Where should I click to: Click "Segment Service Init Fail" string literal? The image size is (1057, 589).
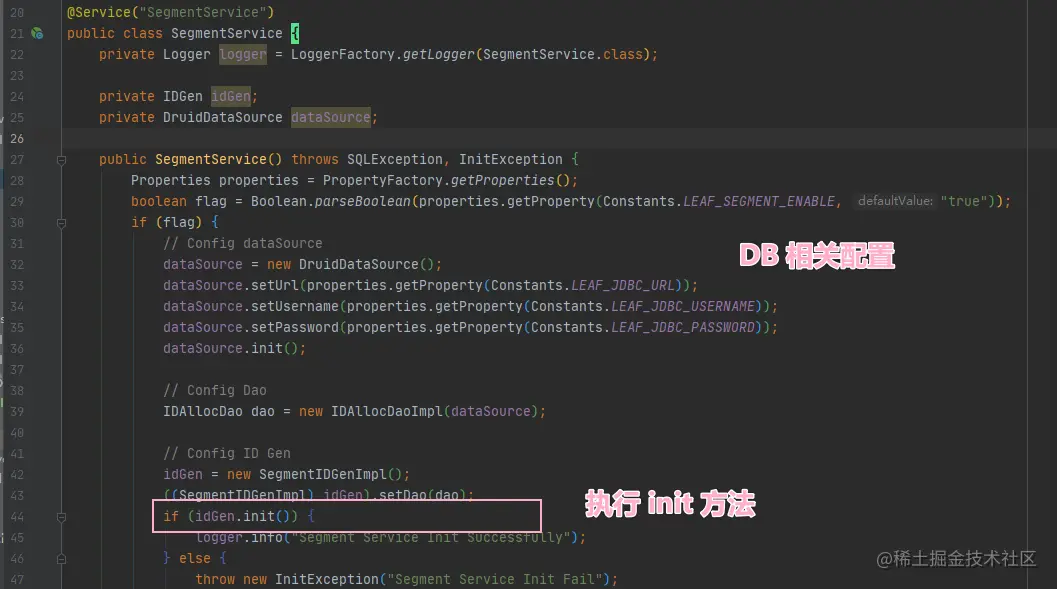pyautogui.click(x=495, y=579)
